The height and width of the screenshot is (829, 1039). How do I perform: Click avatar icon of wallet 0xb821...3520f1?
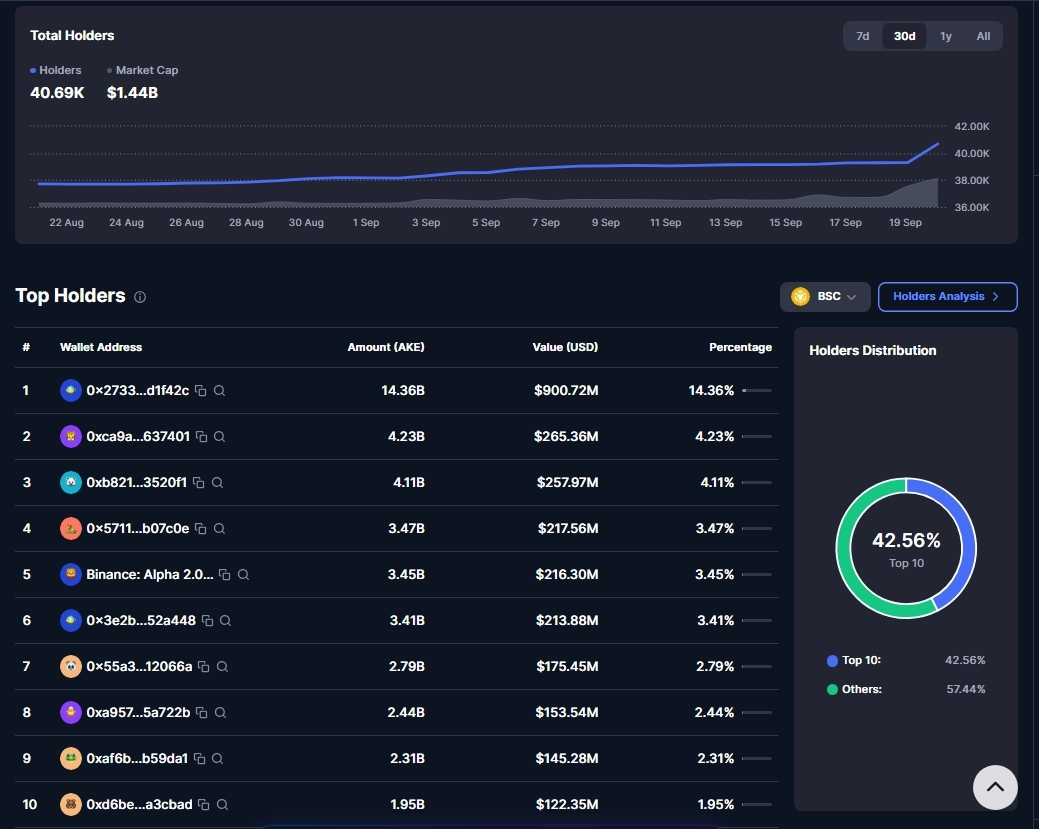coord(71,482)
